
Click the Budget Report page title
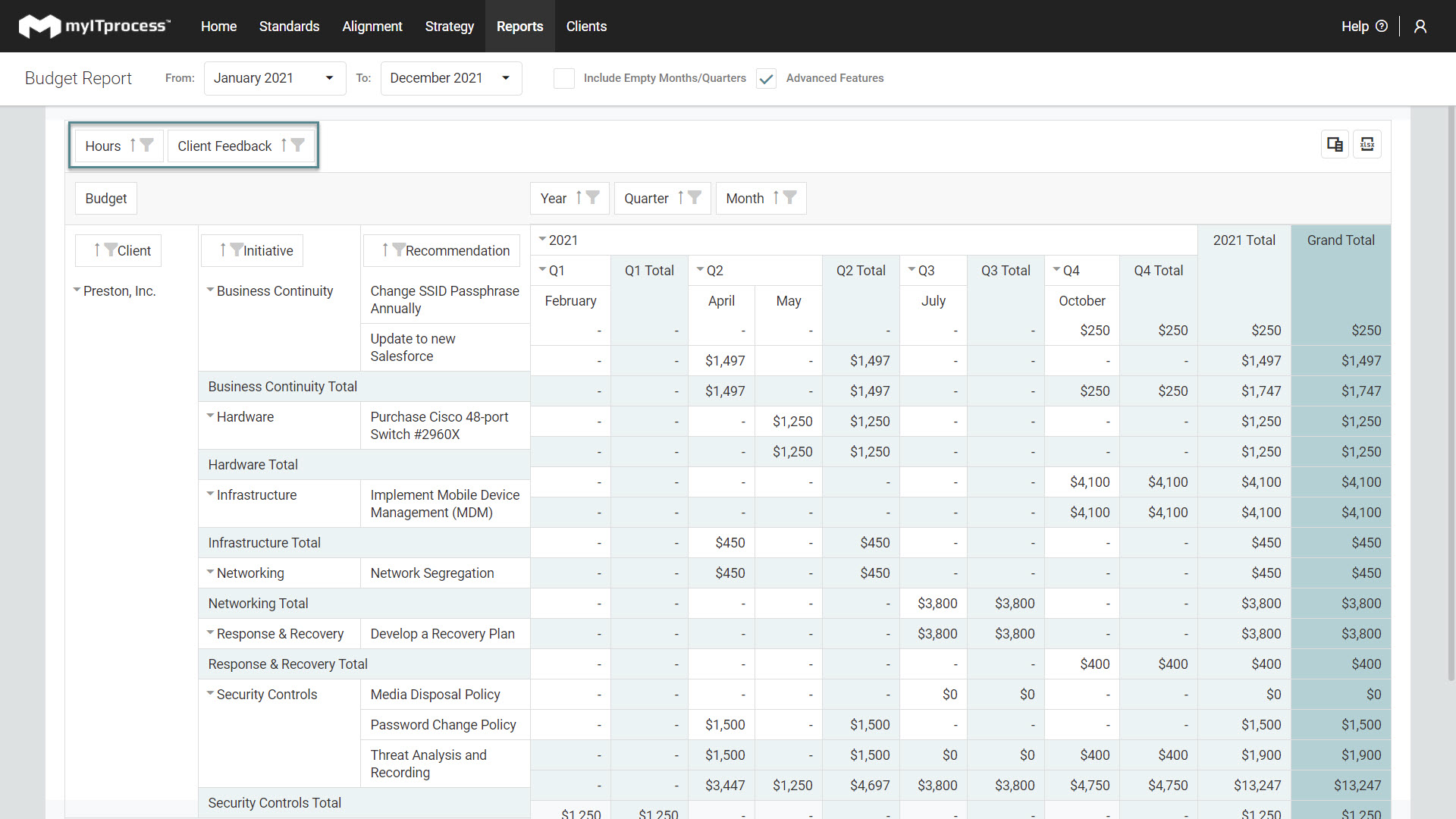[x=78, y=78]
